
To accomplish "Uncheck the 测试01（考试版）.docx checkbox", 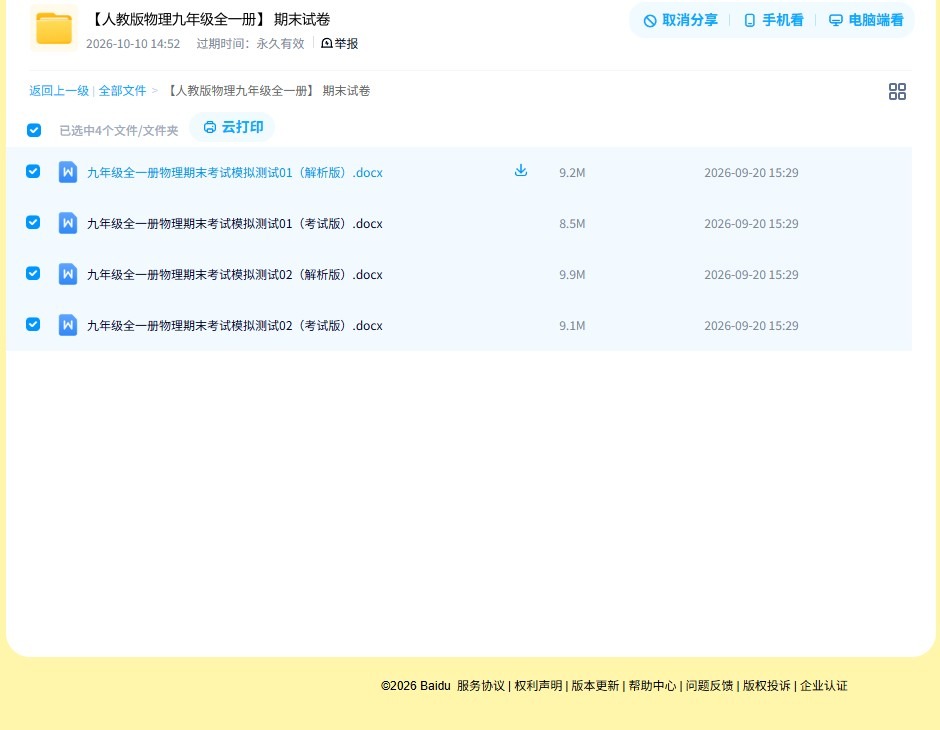I will coord(33,222).
